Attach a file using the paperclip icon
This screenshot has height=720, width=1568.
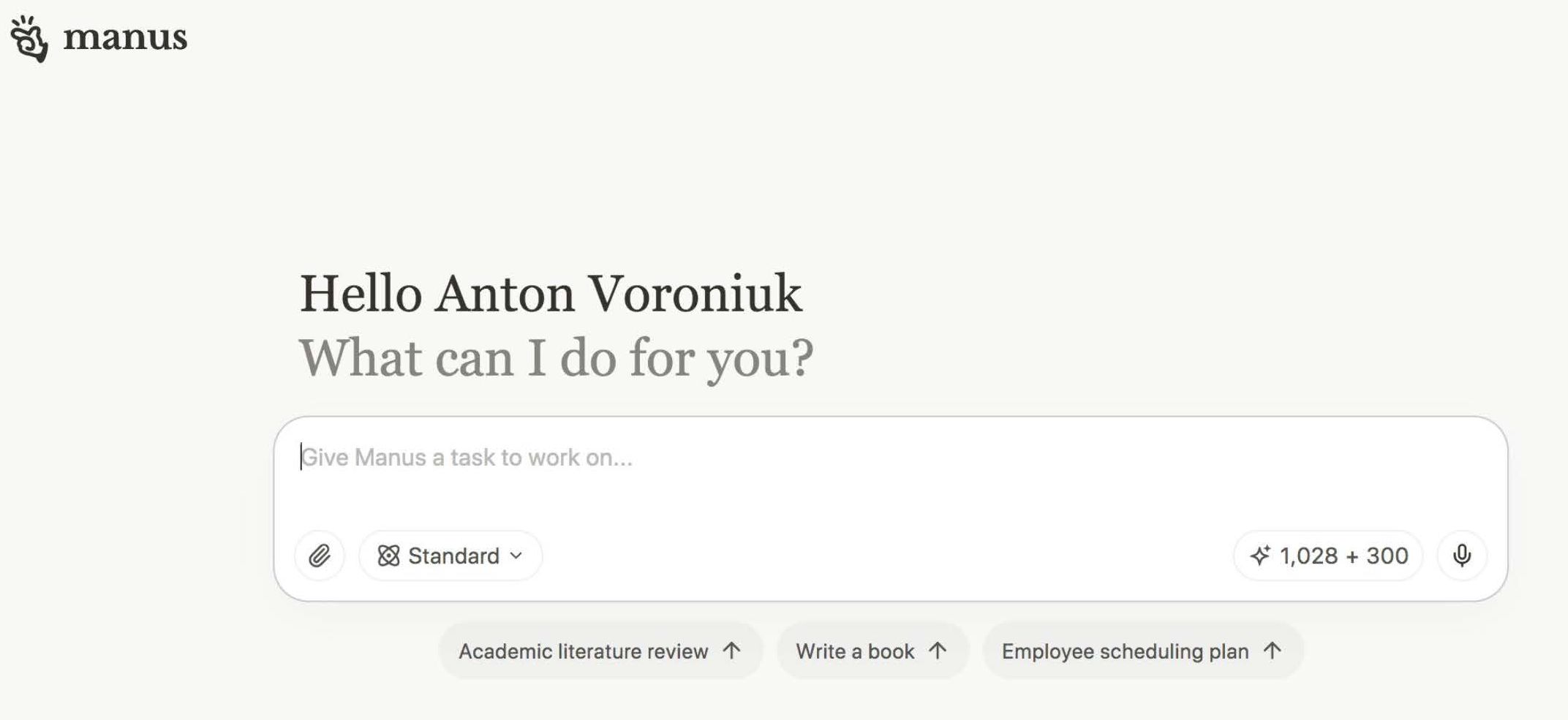pos(320,556)
